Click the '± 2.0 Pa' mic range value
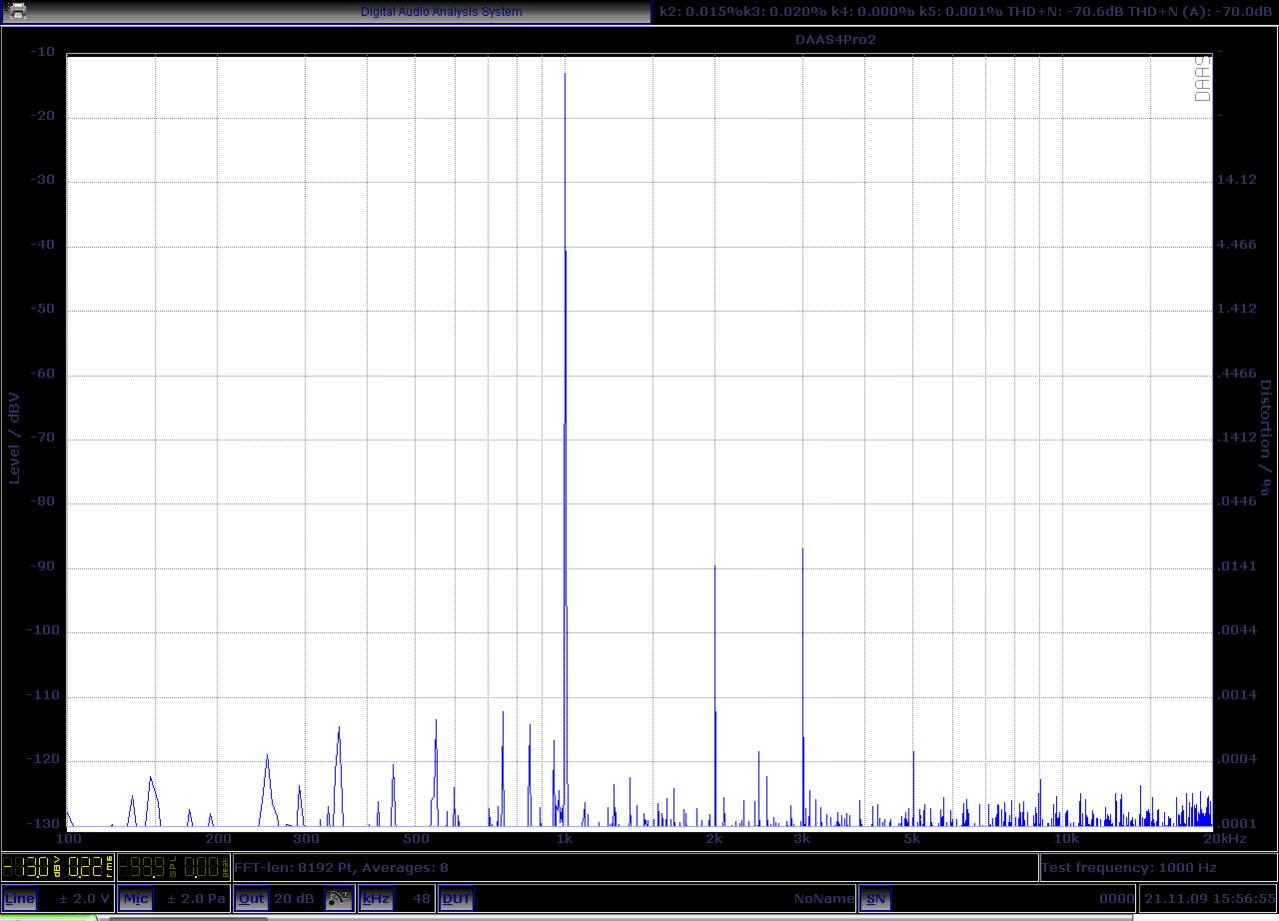The image size is (1279, 921). (x=196, y=899)
